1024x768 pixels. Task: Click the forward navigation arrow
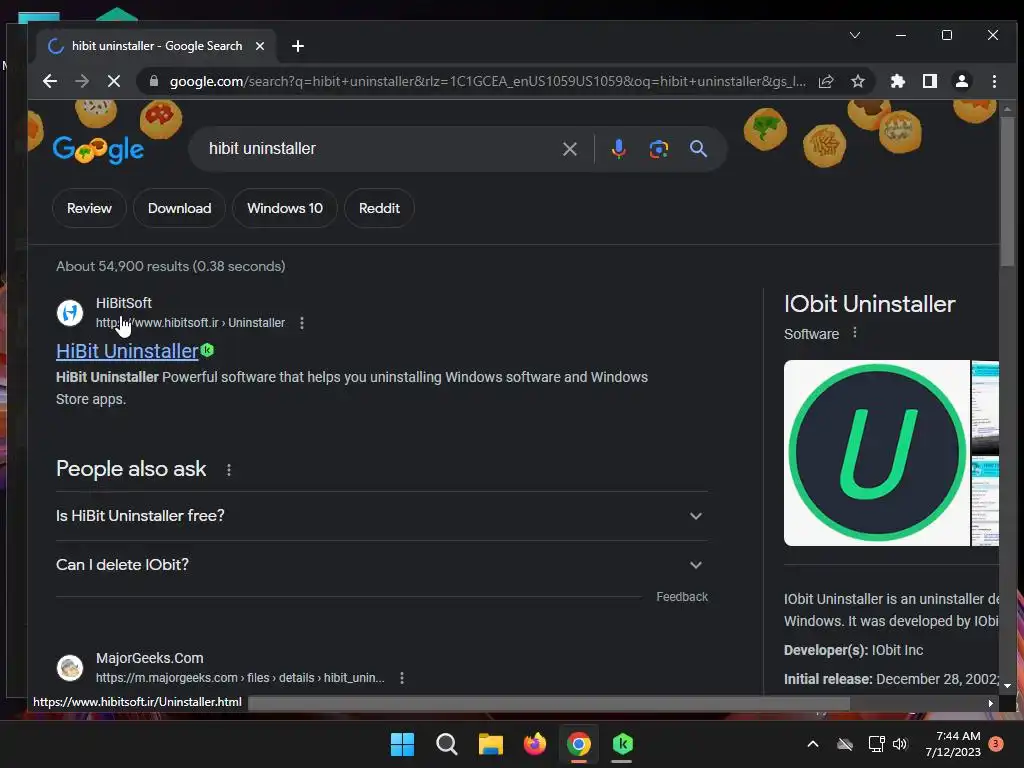pos(82,81)
